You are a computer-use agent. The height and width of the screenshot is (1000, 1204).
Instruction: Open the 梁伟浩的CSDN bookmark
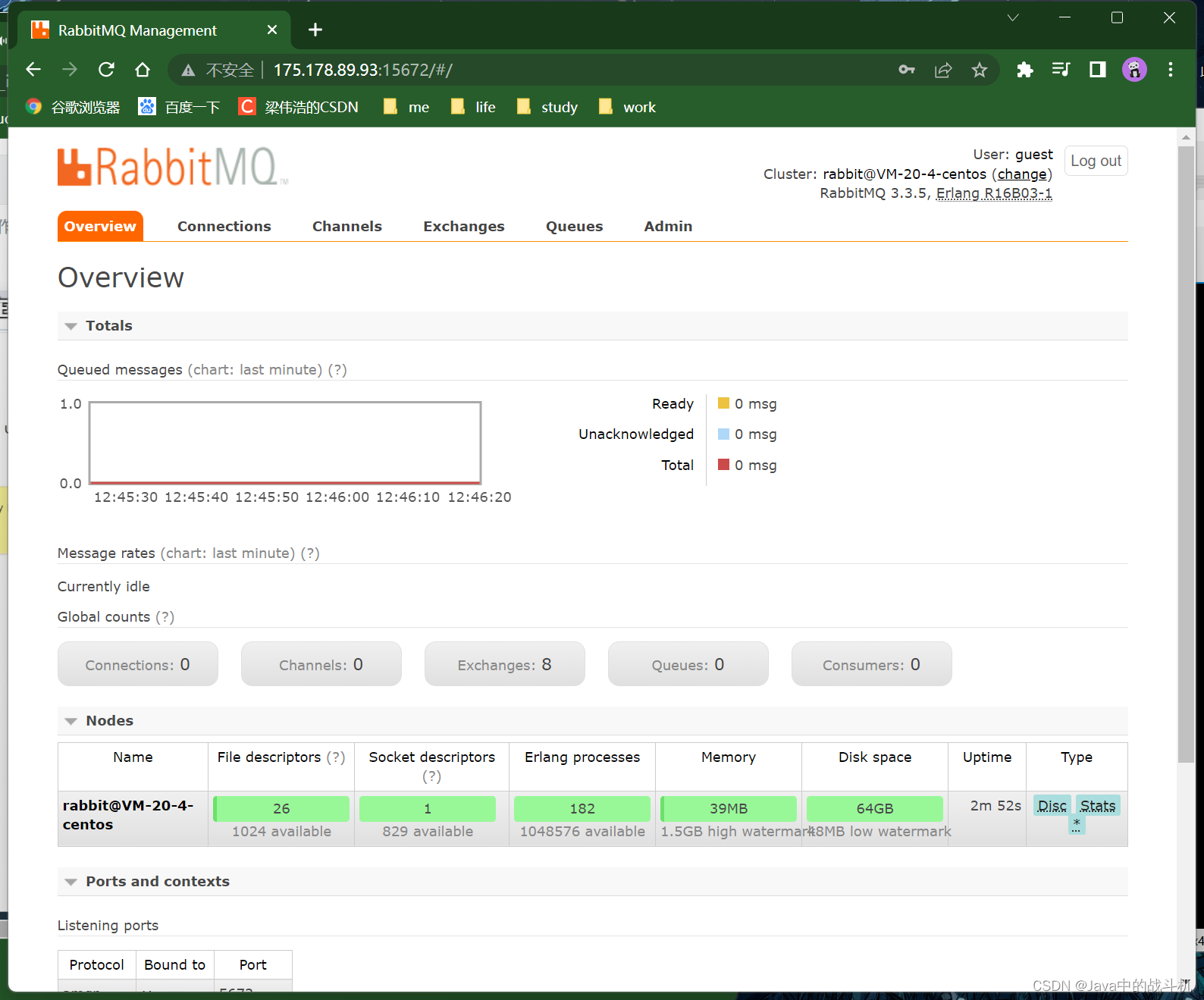pos(299,107)
